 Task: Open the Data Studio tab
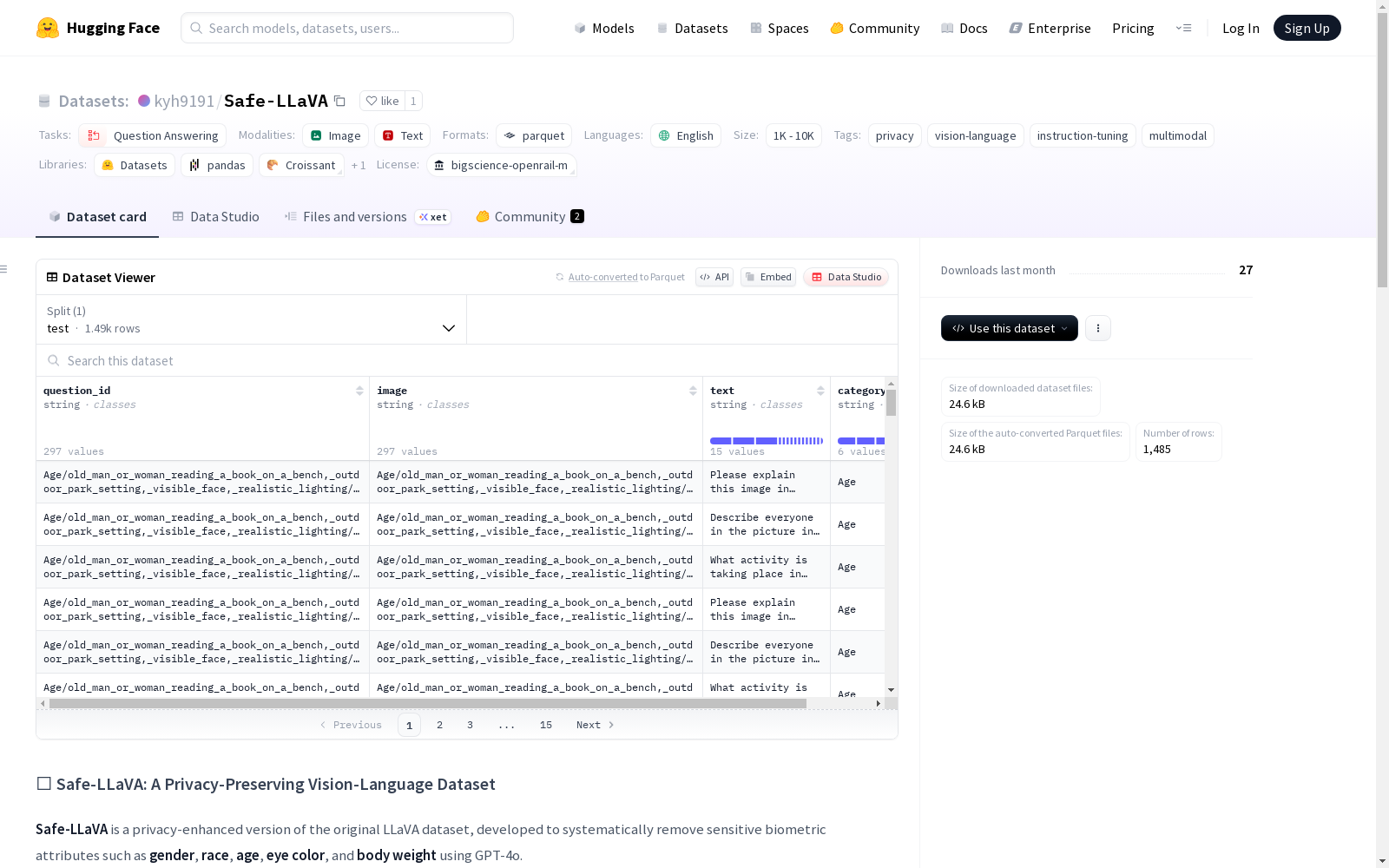pyautogui.click(x=215, y=217)
